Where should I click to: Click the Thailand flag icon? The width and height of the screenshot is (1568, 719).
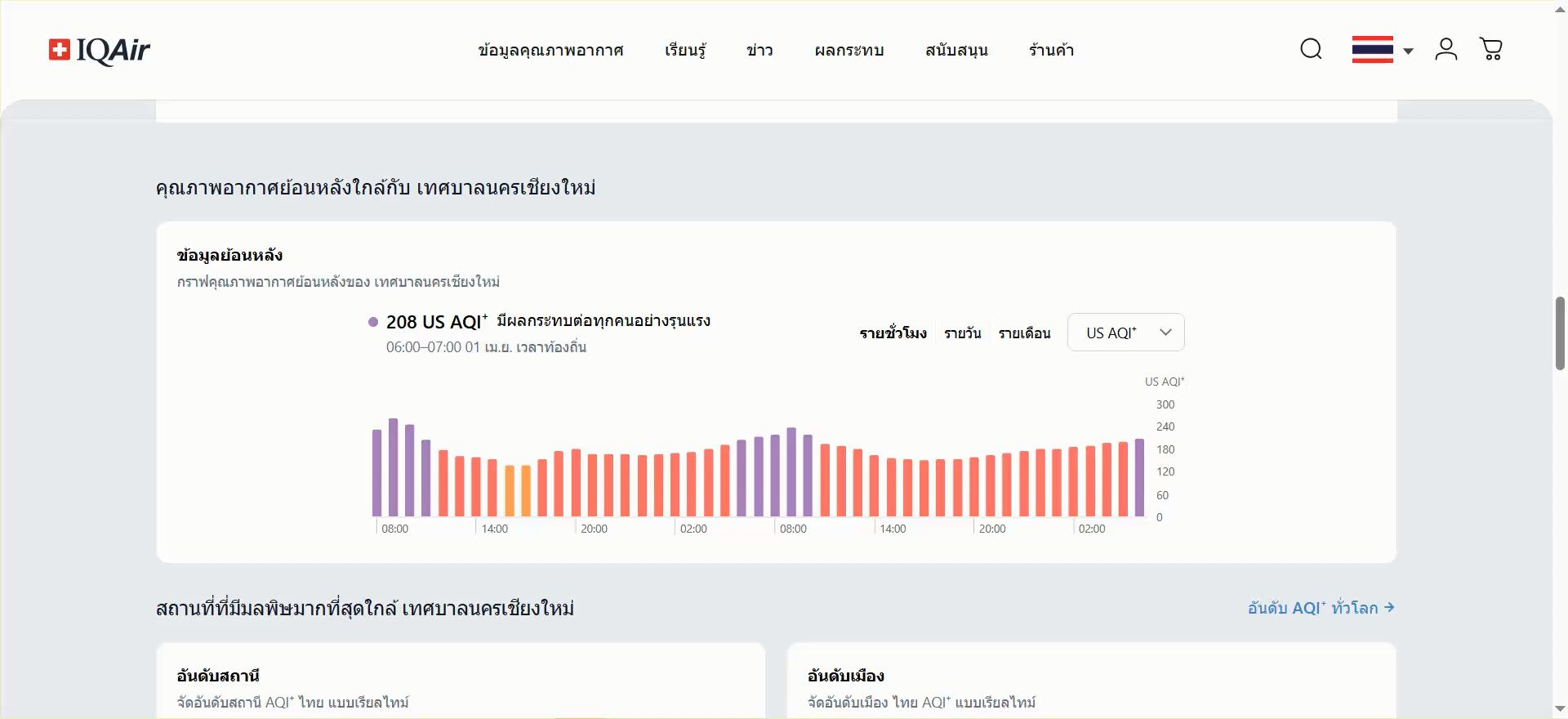(1372, 50)
